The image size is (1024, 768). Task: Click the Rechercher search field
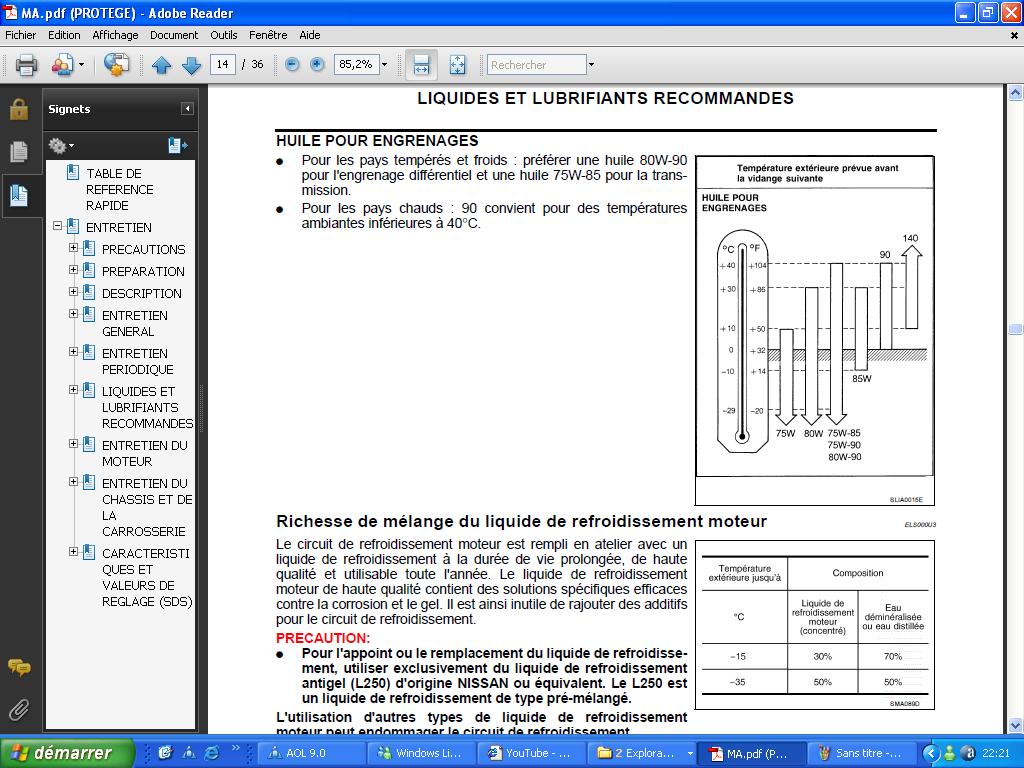(537, 65)
